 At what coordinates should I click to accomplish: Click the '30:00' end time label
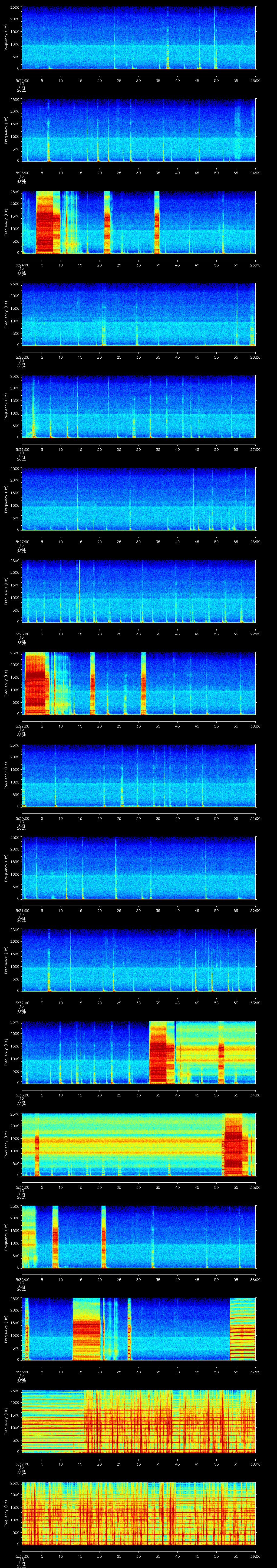tap(255, 726)
